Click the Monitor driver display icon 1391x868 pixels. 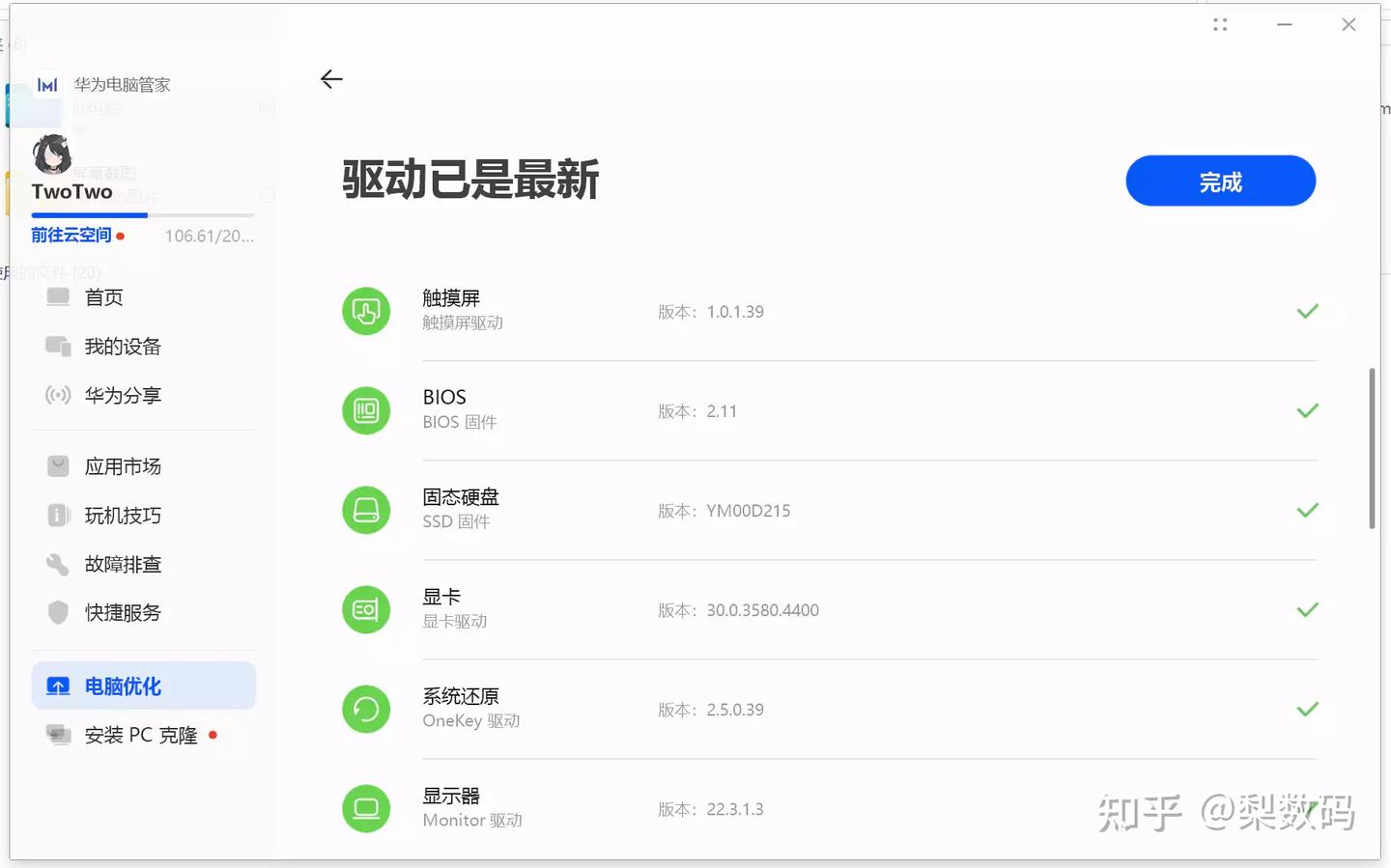[x=366, y=808]
